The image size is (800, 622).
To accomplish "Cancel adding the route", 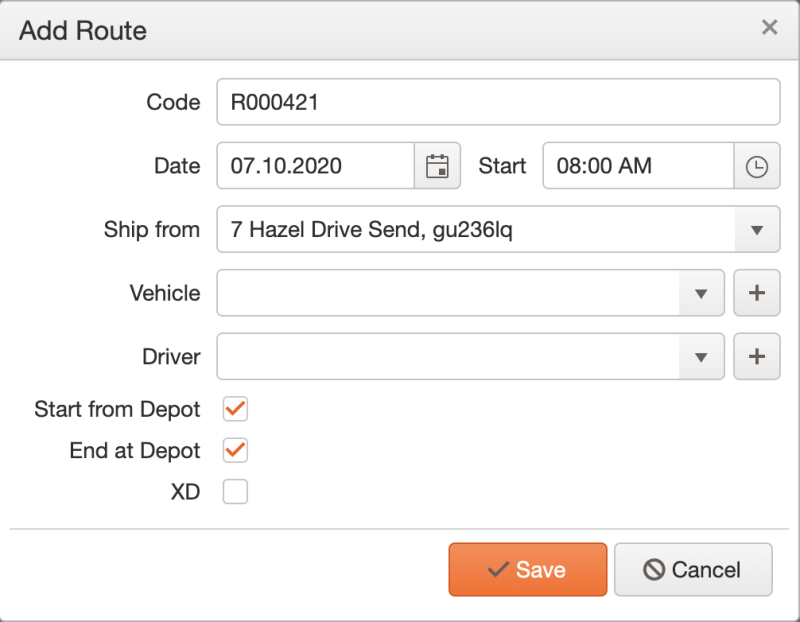I will (x=693, y=569).
